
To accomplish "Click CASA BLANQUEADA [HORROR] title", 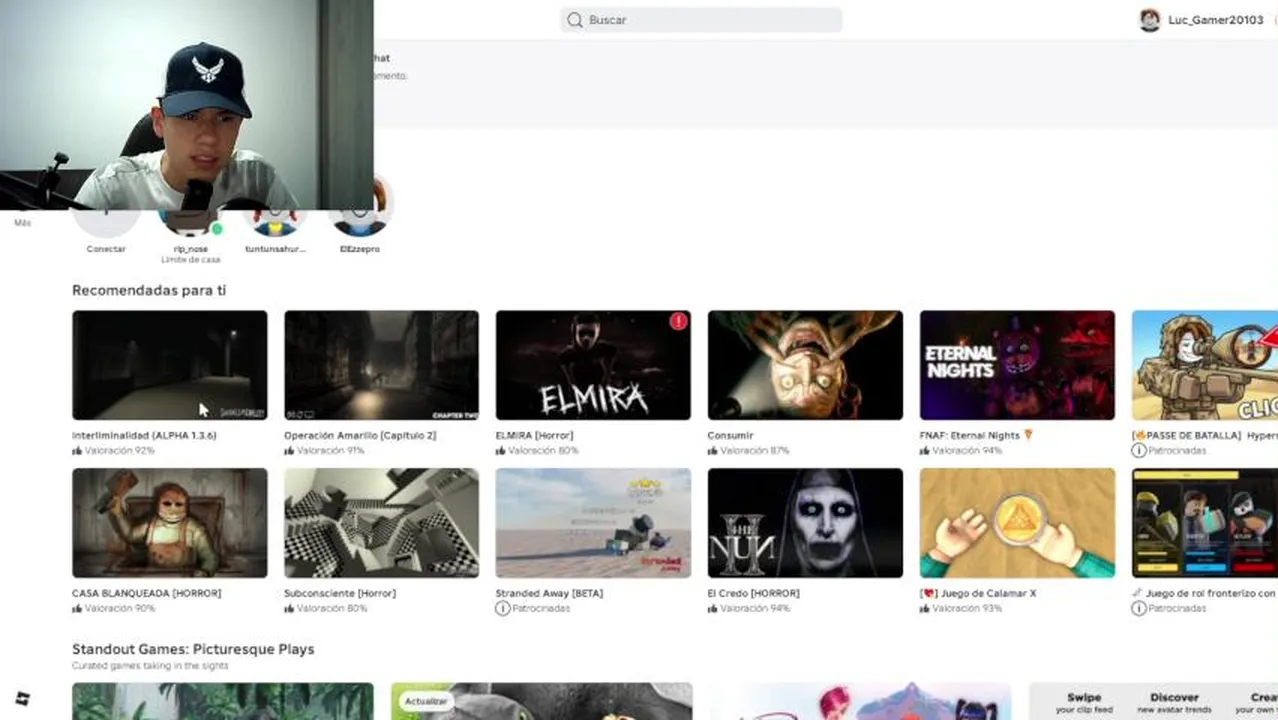I will [x=146, y=593].
